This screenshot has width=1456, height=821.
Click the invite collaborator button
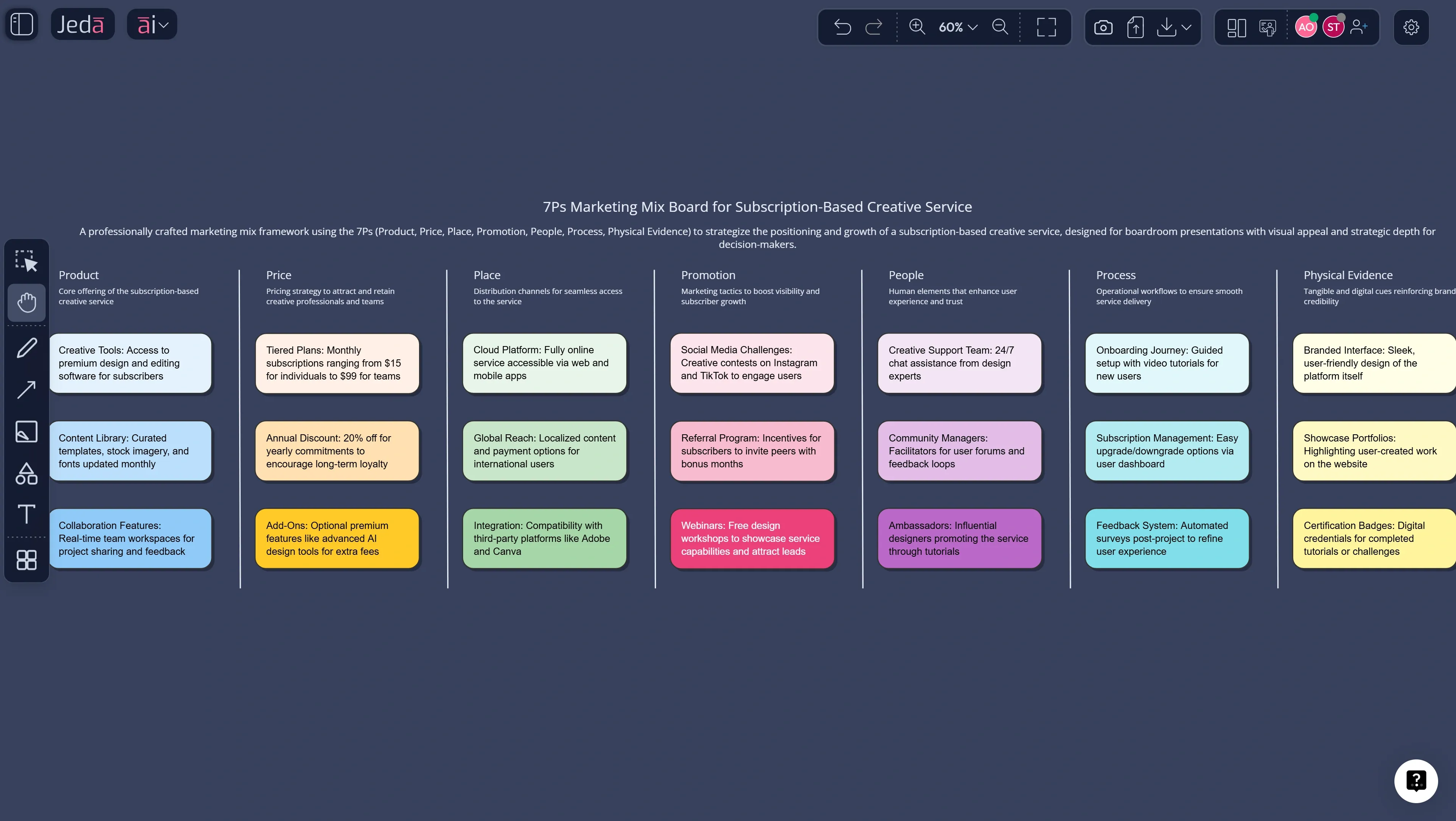[x=1359, y=27]
